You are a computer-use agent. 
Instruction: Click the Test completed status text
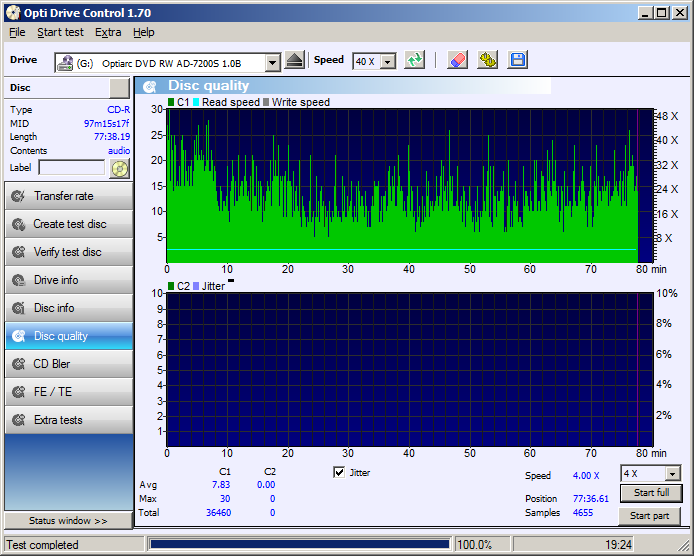pyautogui.click(x=42, y=545)
